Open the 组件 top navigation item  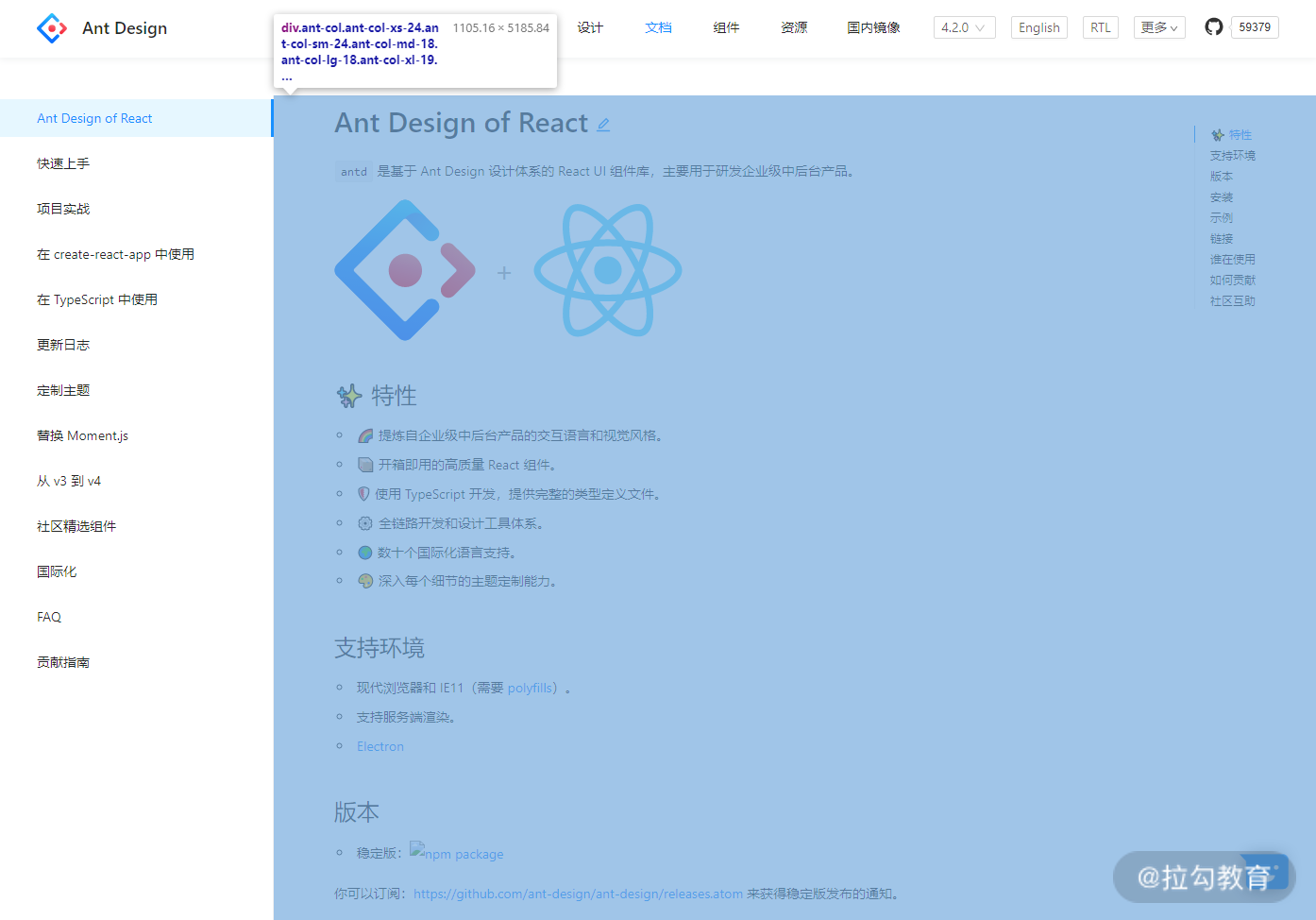[x=726, y=27]
